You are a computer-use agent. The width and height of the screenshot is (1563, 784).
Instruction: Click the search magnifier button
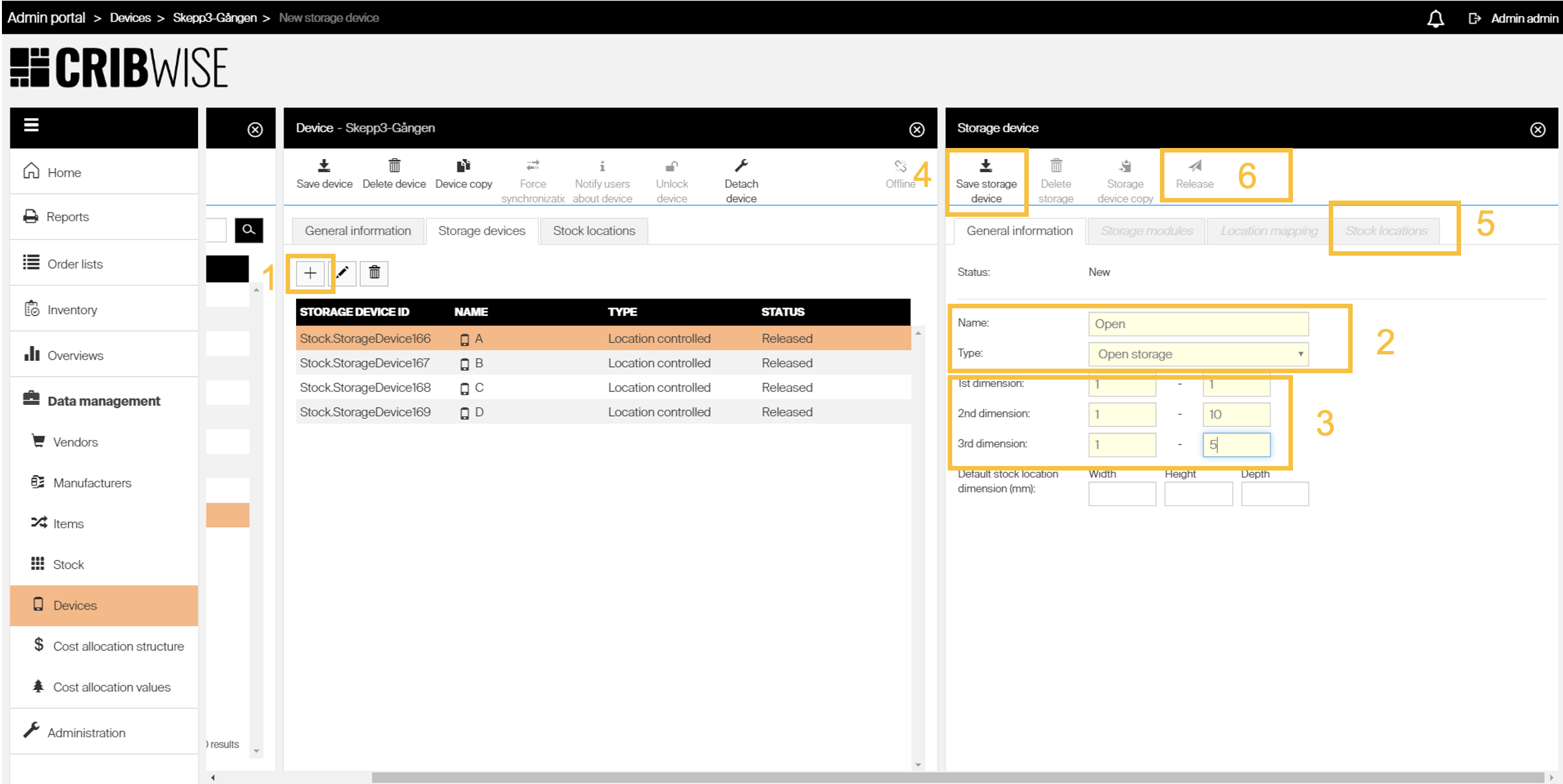point(249,230)
